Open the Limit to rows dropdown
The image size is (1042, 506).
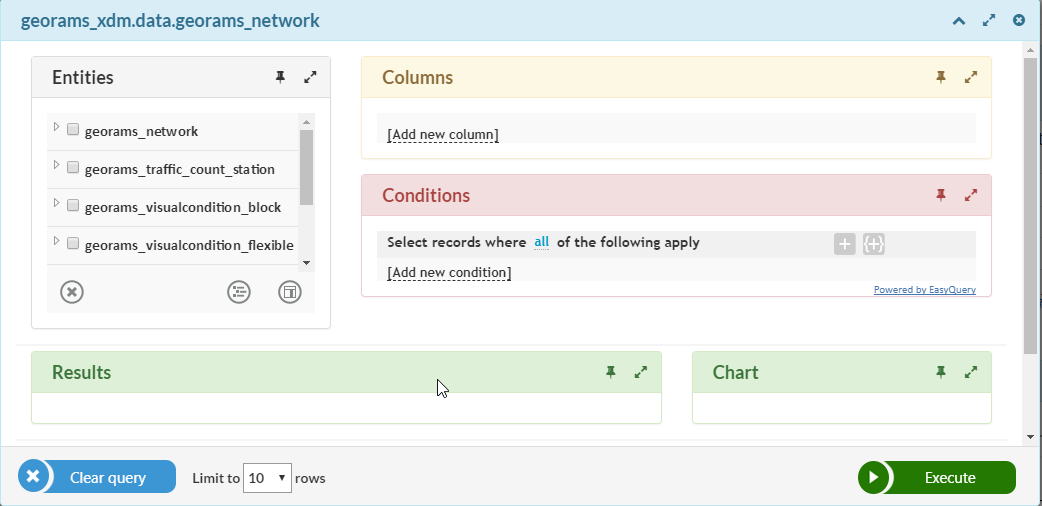pyautogui.click(x=267, y=478)
